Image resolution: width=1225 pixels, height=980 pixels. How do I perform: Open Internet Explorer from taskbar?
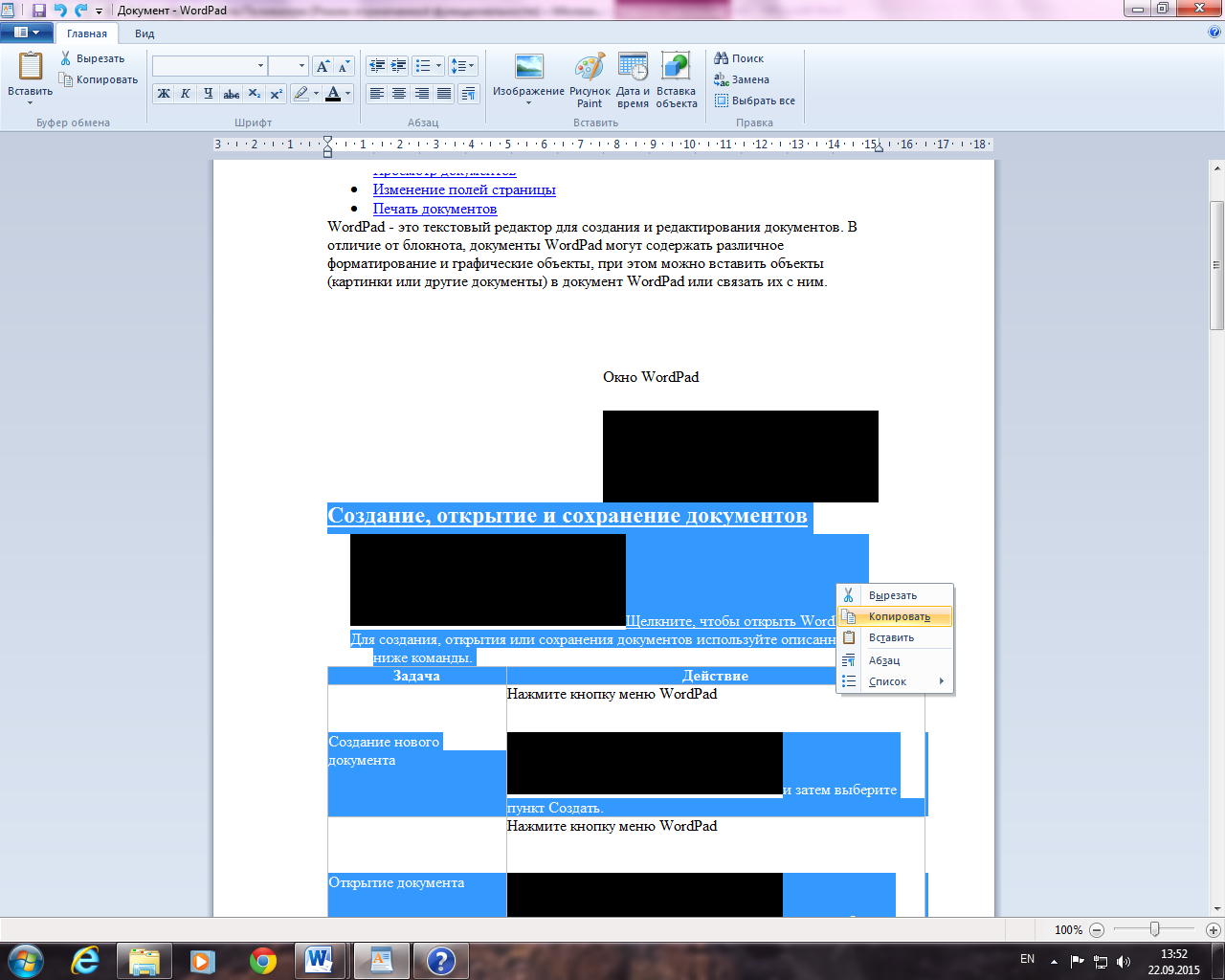click(85, 961)
